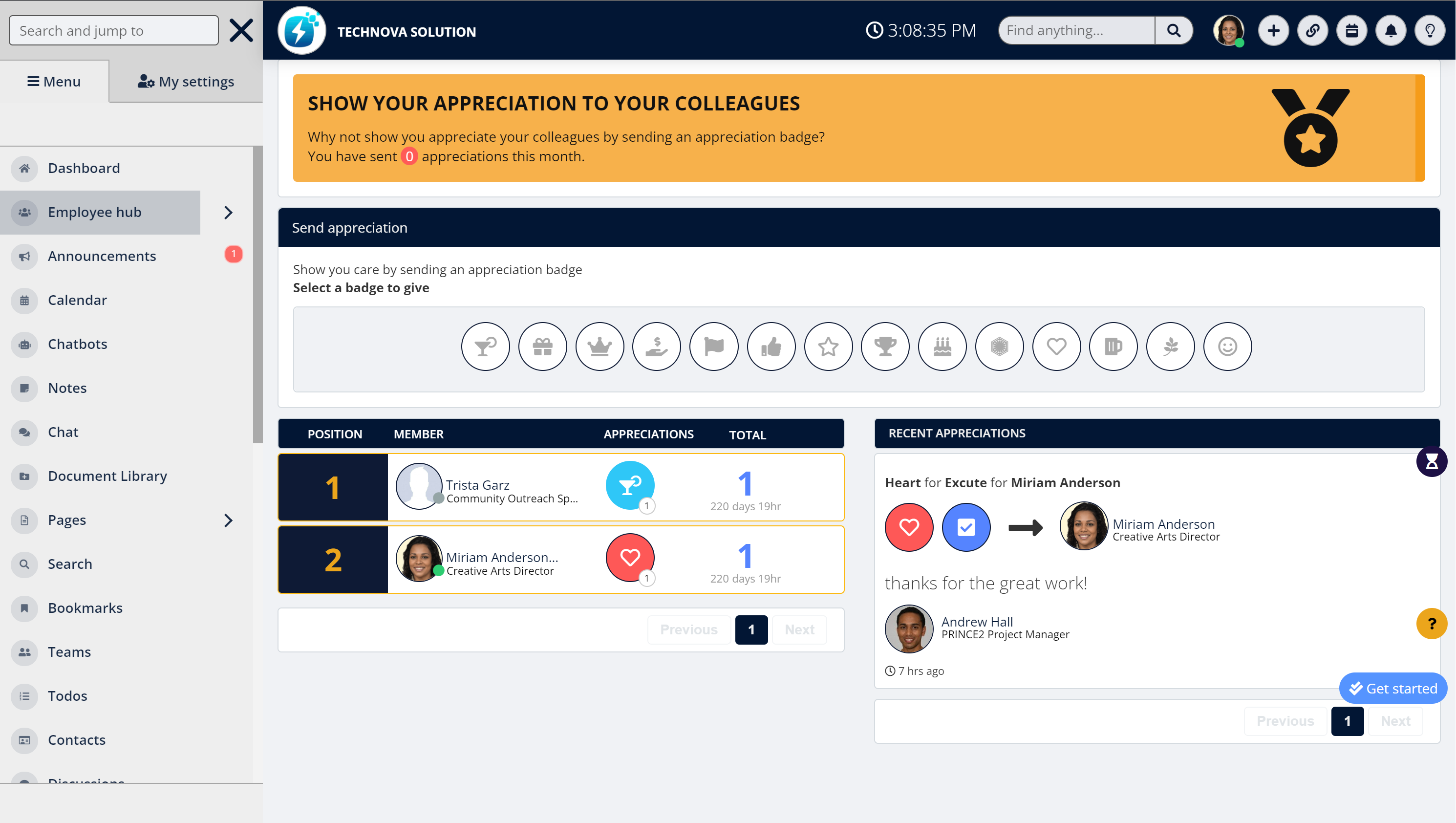The width and height of the screenshot is (1456, 823).
Task: Open the lightbulb ideas icon
Action: coord(1430,30)
